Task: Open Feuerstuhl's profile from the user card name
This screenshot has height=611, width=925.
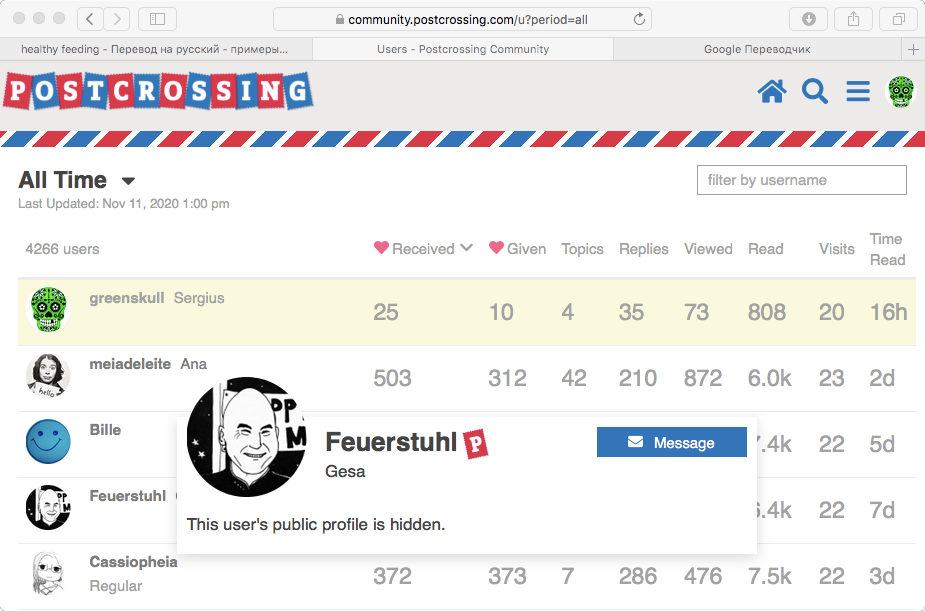Action: pyautogui.click(x=391, y=442)
